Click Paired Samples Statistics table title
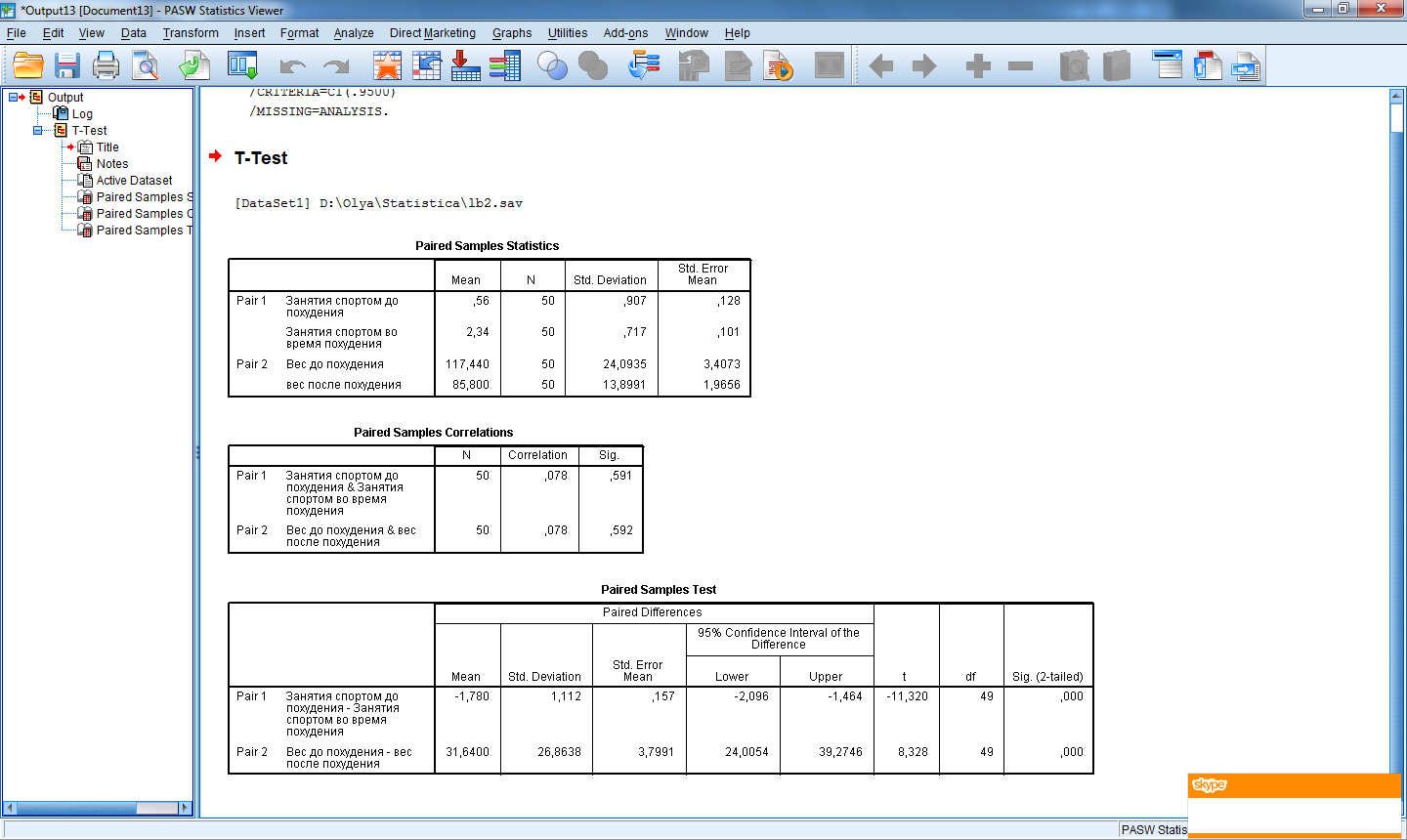The image size is (1407, 840). (487, 245)
